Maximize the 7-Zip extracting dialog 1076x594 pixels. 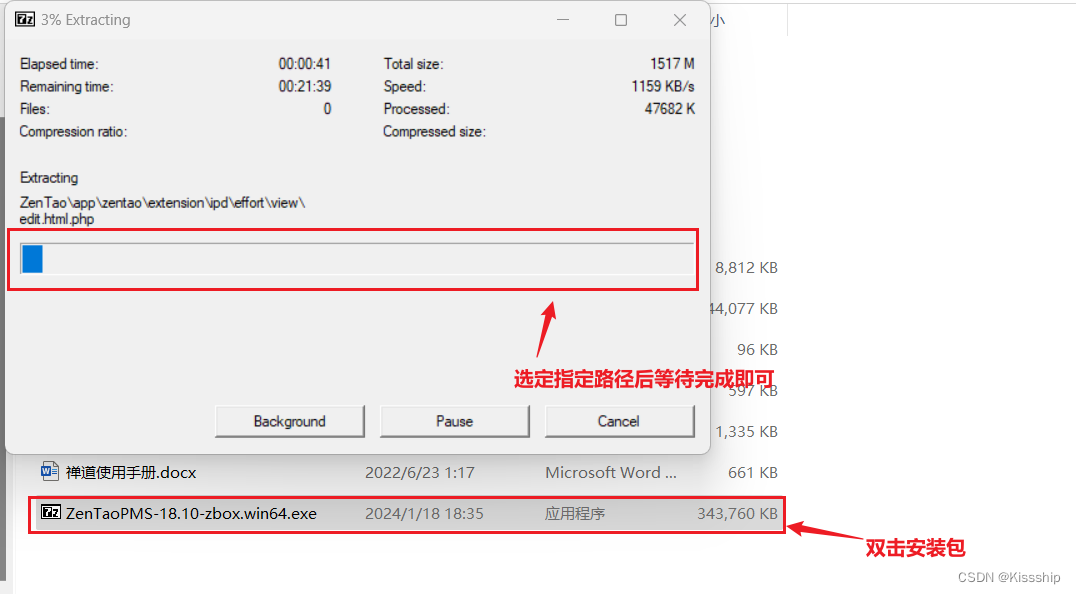coord(621,20)
